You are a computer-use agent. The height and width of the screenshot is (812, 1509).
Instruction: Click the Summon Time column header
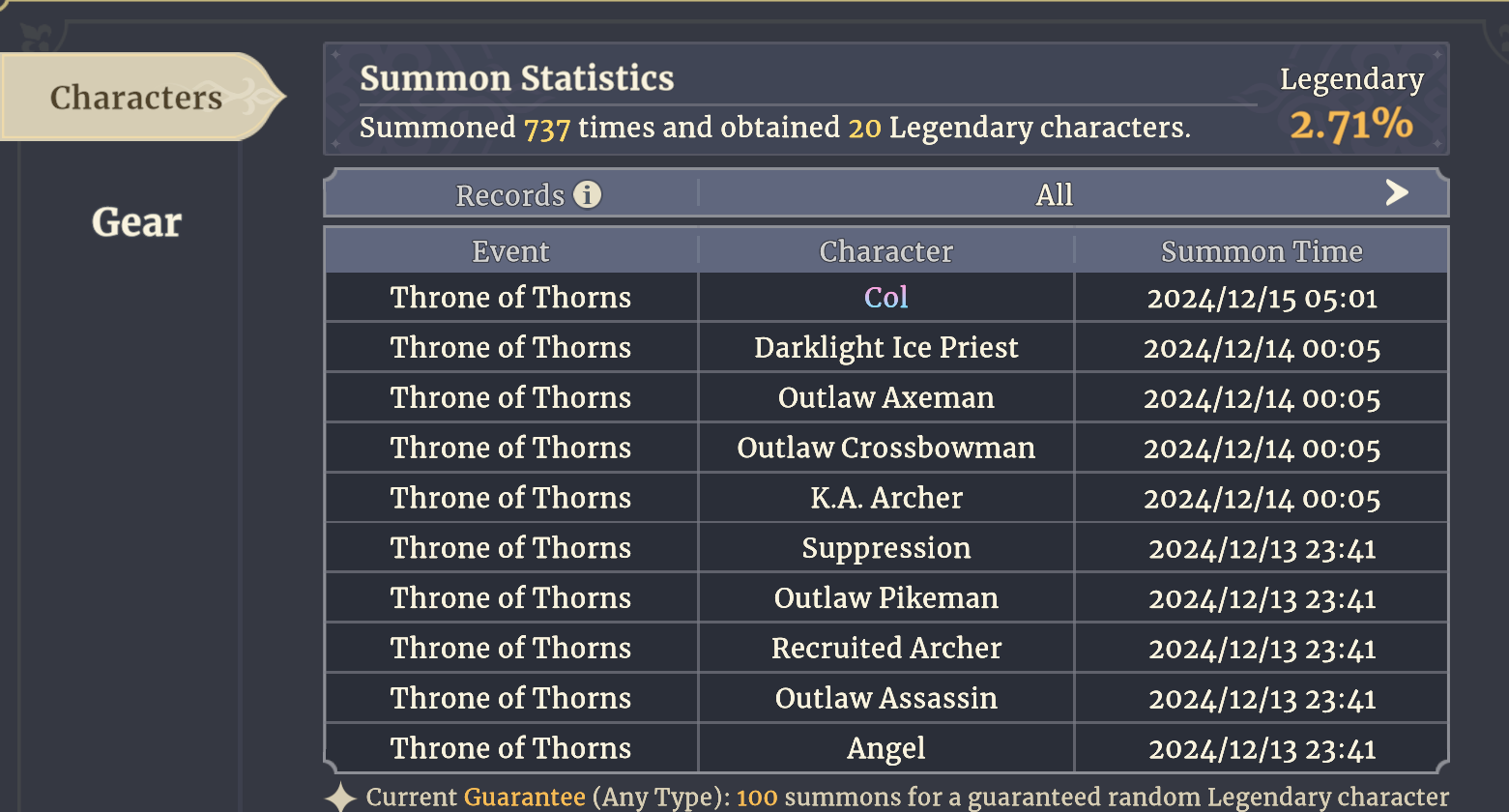click(1262, 251)
